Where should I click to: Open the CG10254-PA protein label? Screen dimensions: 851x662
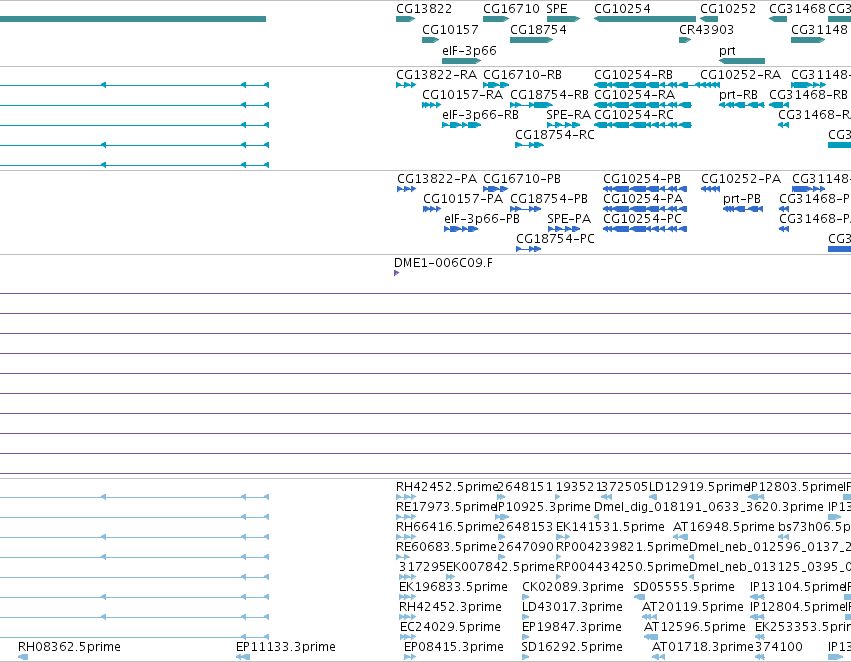coord(643,199)
